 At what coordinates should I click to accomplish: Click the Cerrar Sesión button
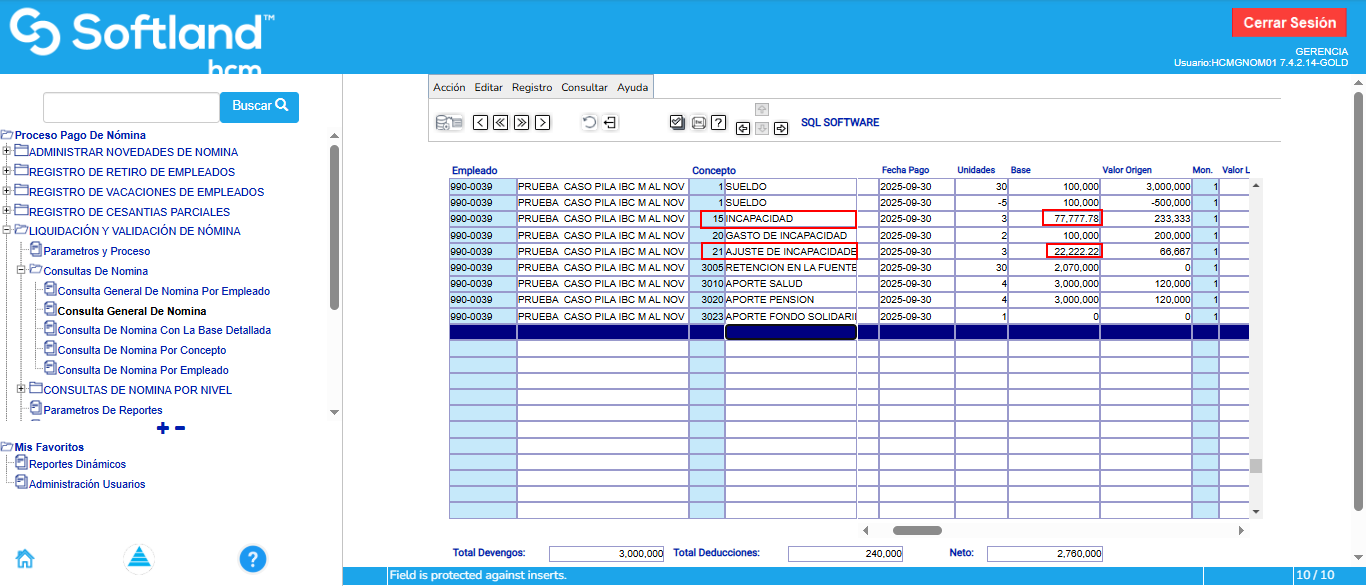coord(1289,23)
